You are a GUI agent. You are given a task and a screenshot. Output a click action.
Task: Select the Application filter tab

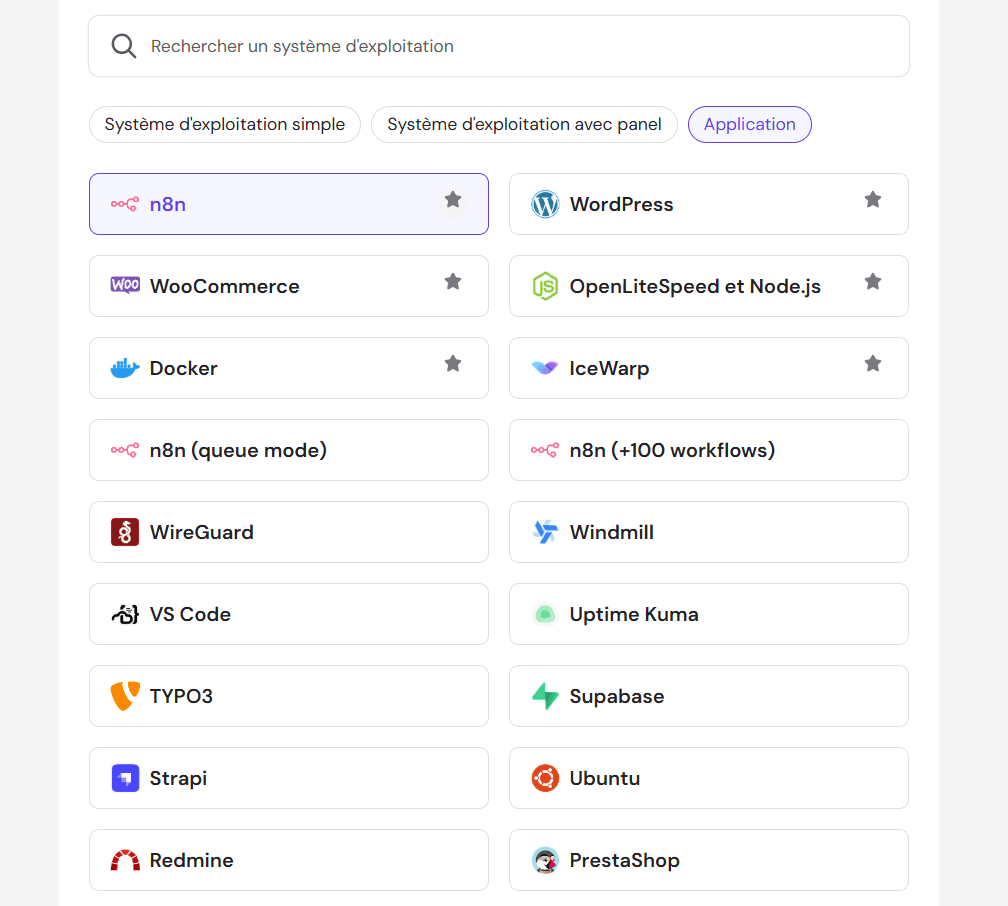coord(750,124)
